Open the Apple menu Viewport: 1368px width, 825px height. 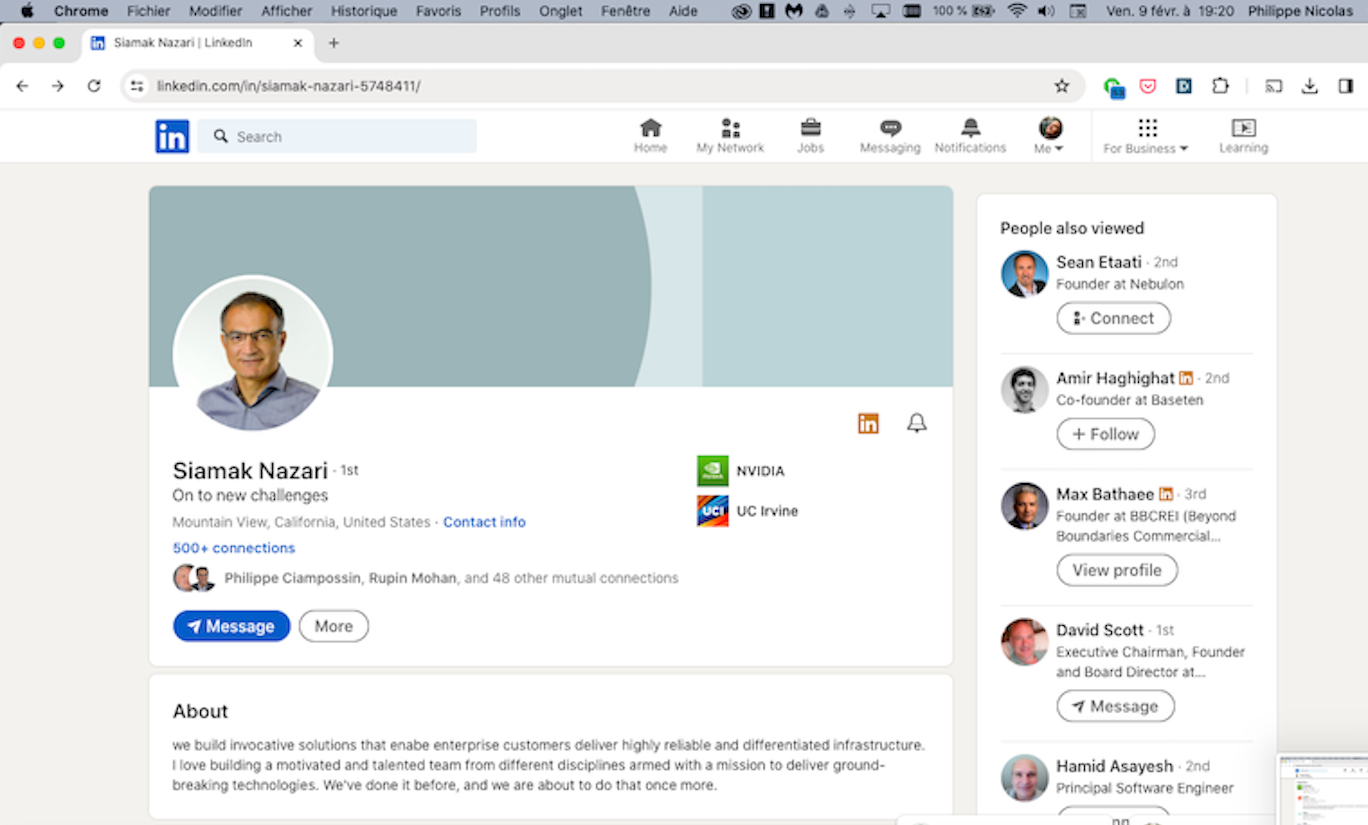pyautogui.click(x=27, y=11)
